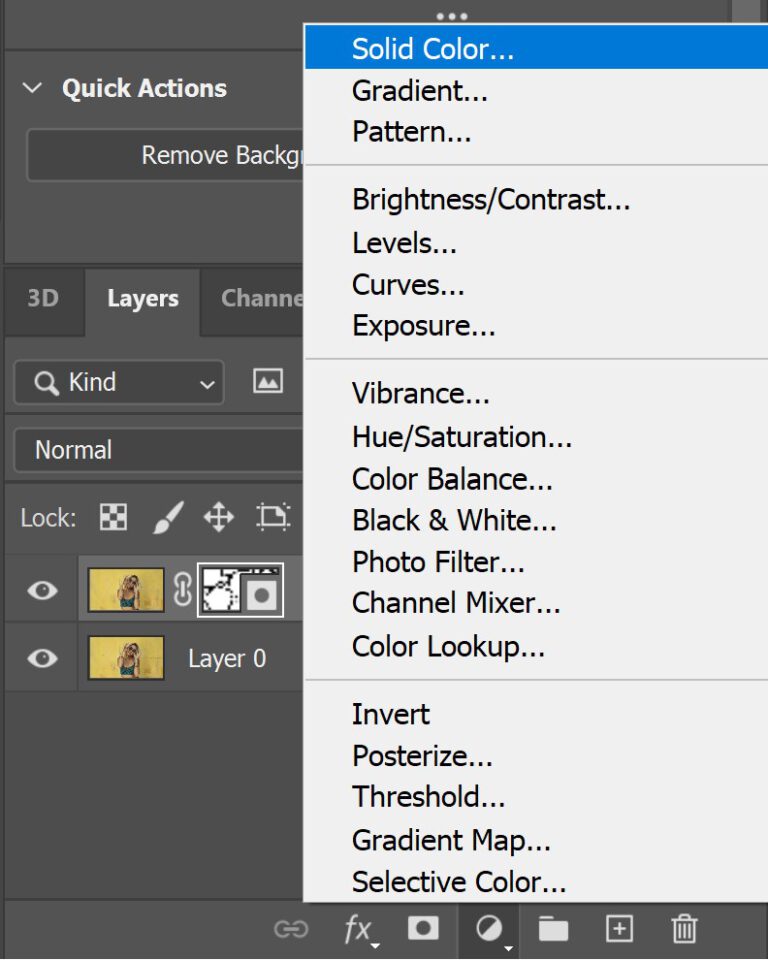This screenshot has width=768, height=960.
Task: Lock image pixels with brush icon
Action: point(167,517)
